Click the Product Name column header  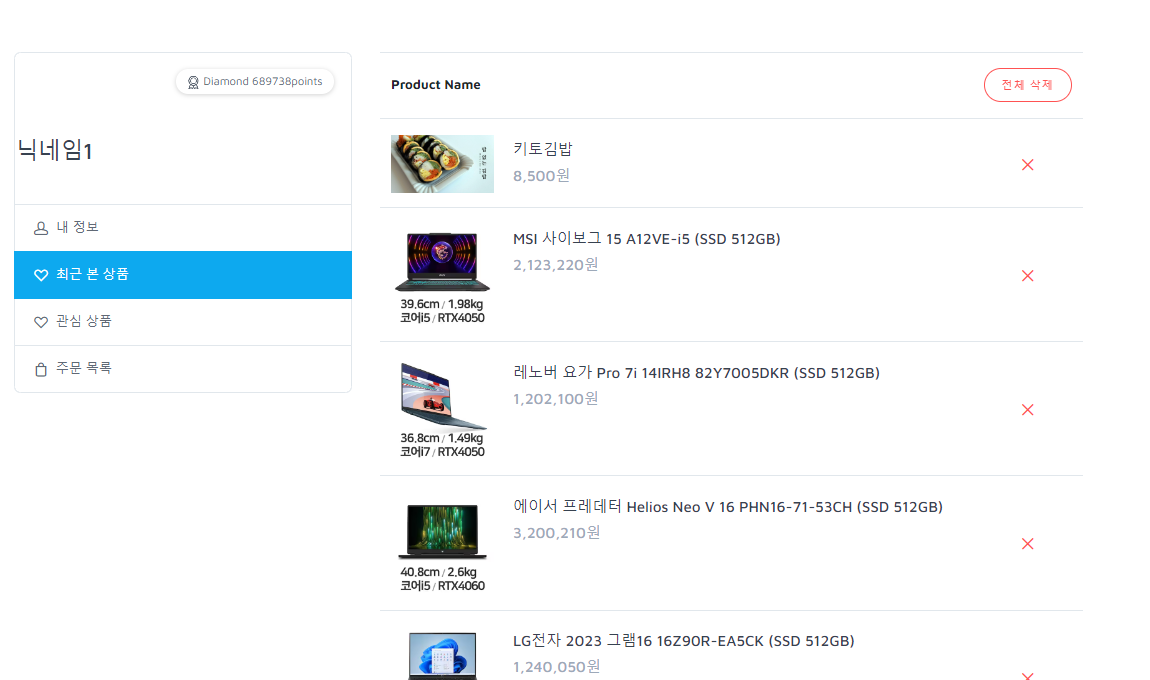point(436,85)
